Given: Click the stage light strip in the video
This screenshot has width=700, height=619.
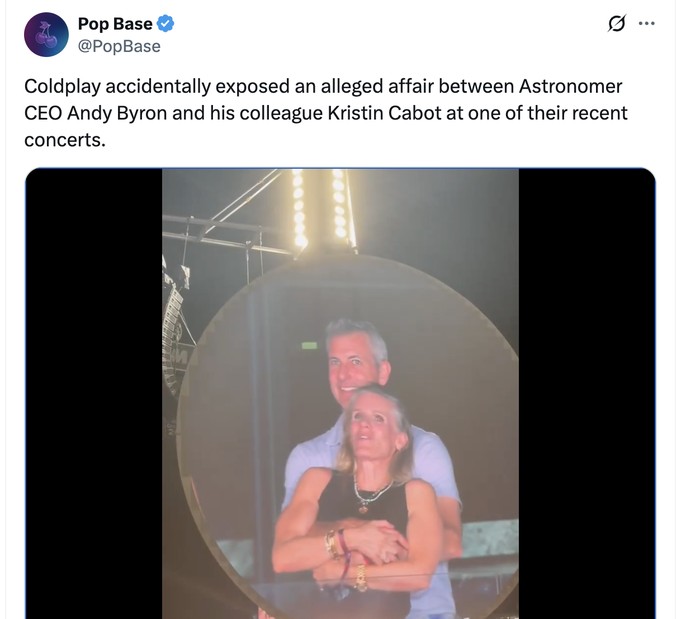Looking at the screenshot, I should [320, 208].
